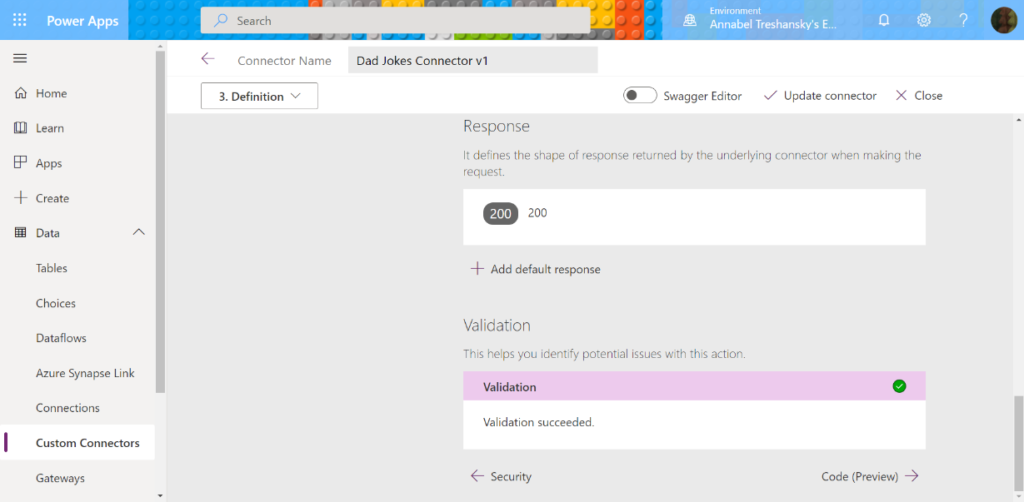Viewport: 1024px width, 502px height.
Task: Click Add default response
Action: pyautogui.click(x=536, y=269)
